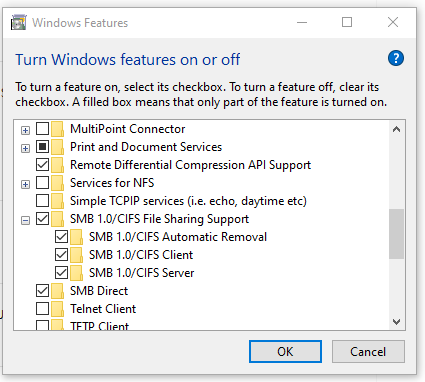Click the SMB 1.0/CIFS Server folder icon
The image size is (425, 382).
76,273
